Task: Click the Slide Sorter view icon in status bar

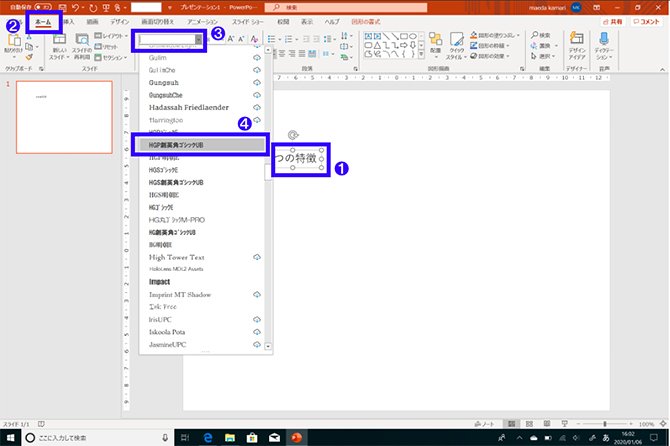Action: pyautogui.click(x=529, y=424)
